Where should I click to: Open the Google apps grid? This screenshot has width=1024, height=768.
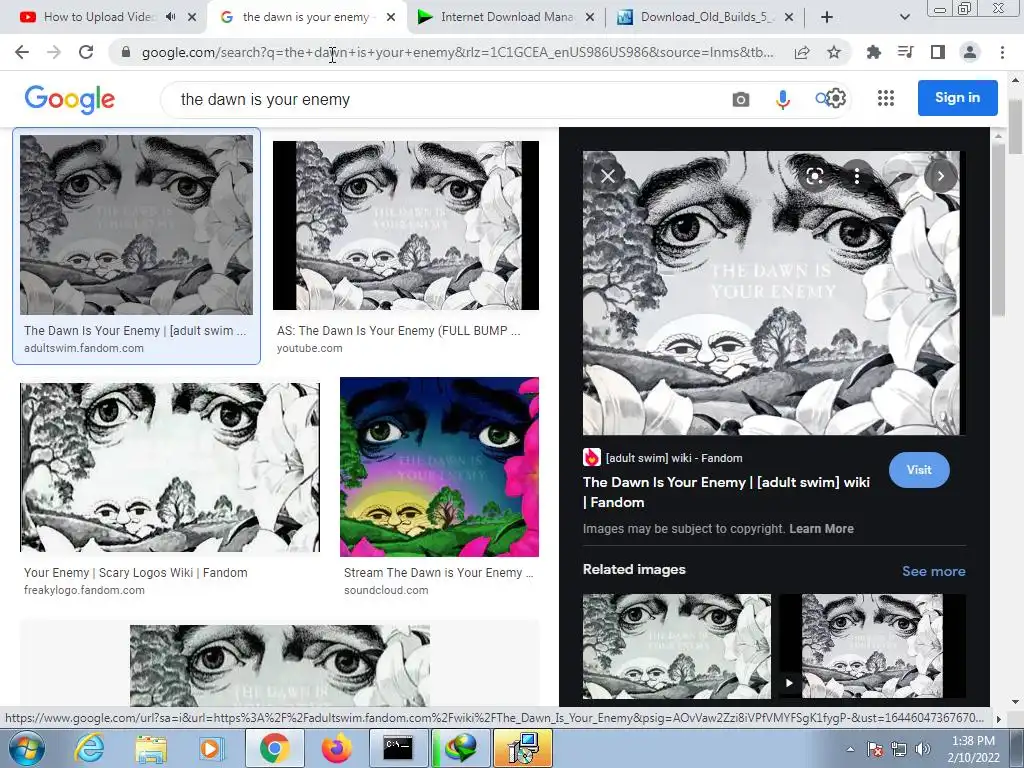point(886,98)
